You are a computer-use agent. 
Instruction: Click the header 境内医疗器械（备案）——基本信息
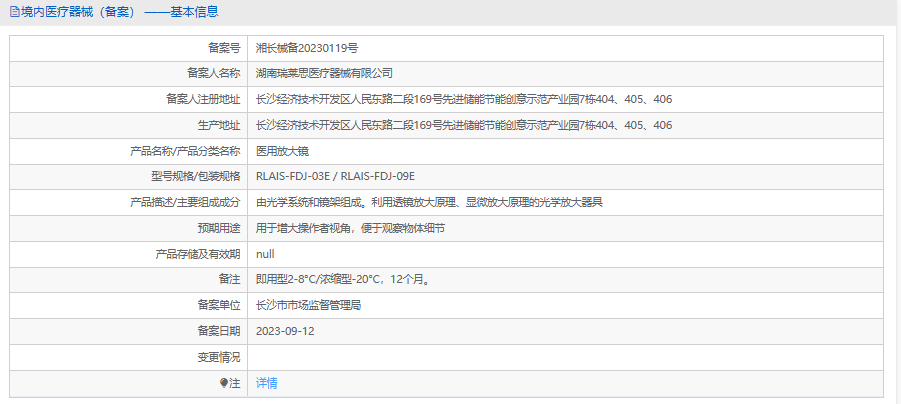pyautogui.click(x=120, y=11)
